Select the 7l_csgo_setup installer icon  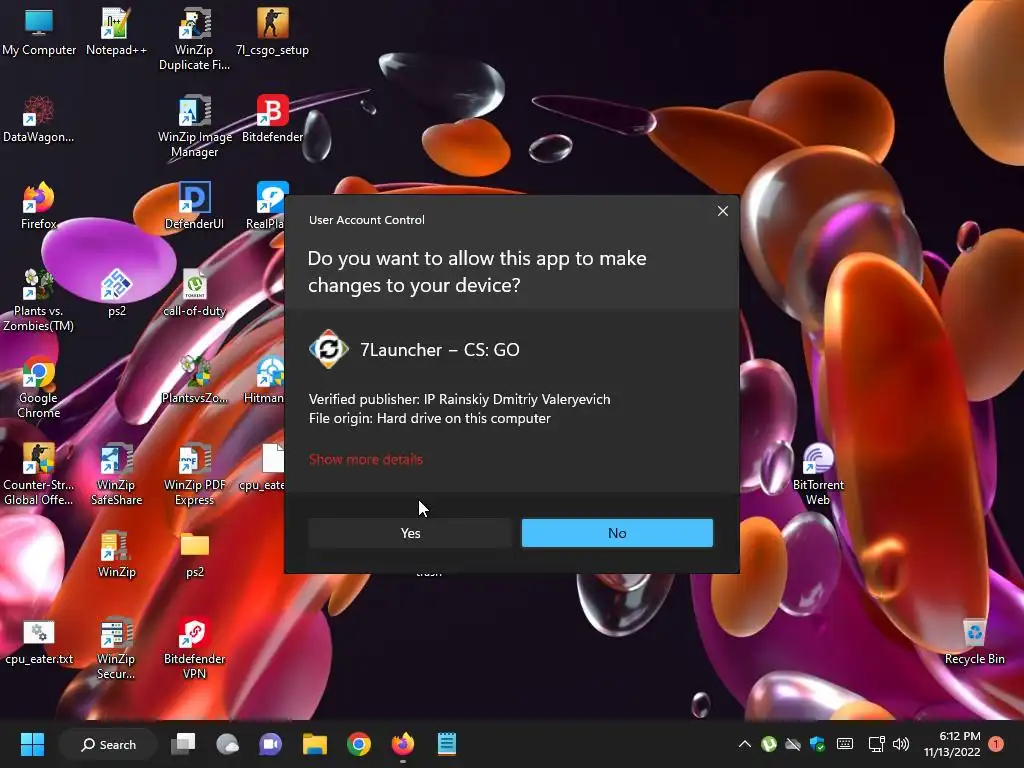tap(272, 33)
